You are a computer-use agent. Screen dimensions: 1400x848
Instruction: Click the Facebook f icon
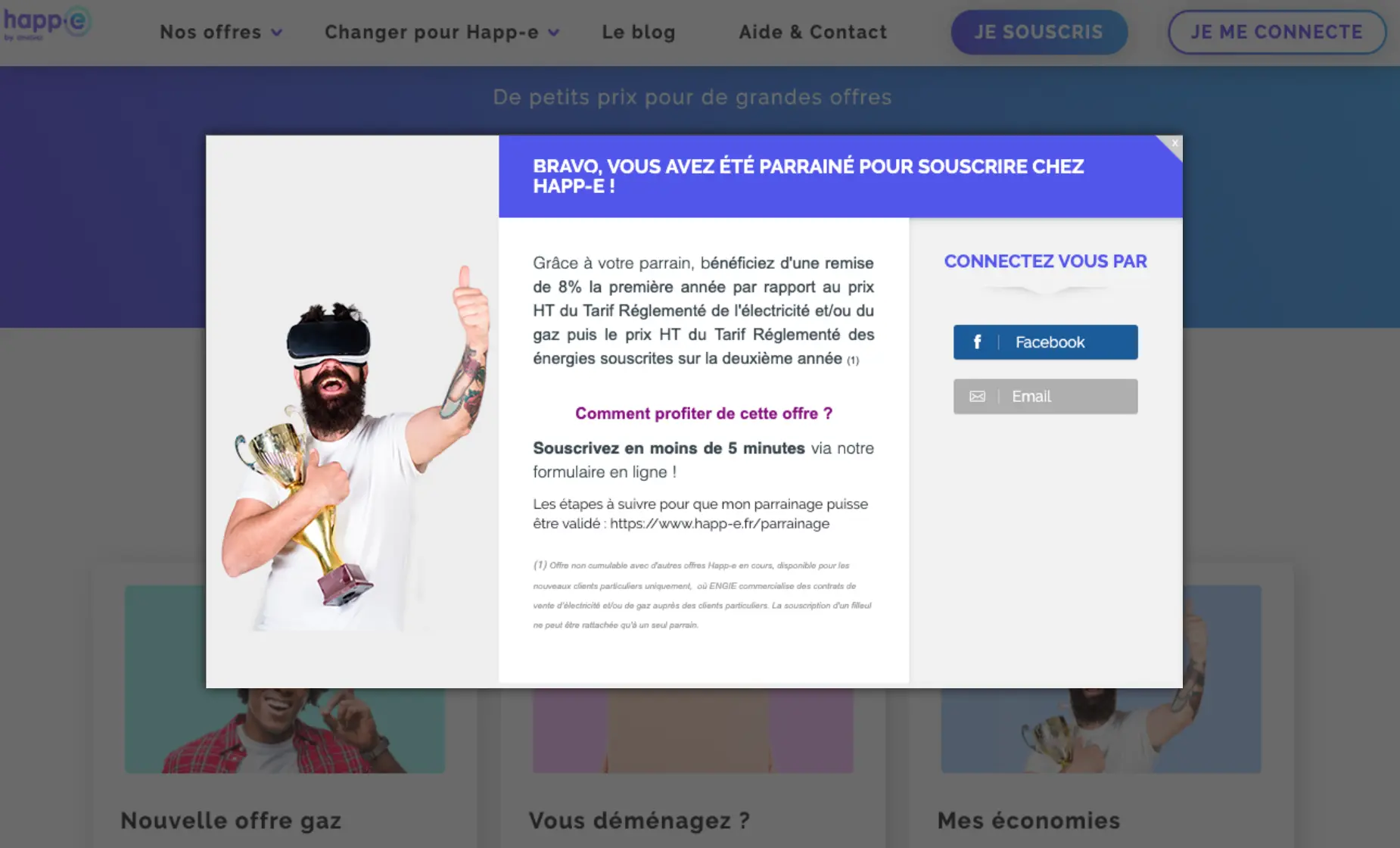click(977, 342)
